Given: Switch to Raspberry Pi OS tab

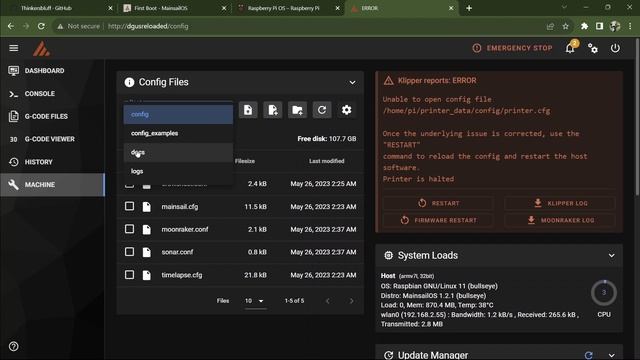Looking at the screenshot, I should pyautogui.click(x=287, y=8).
